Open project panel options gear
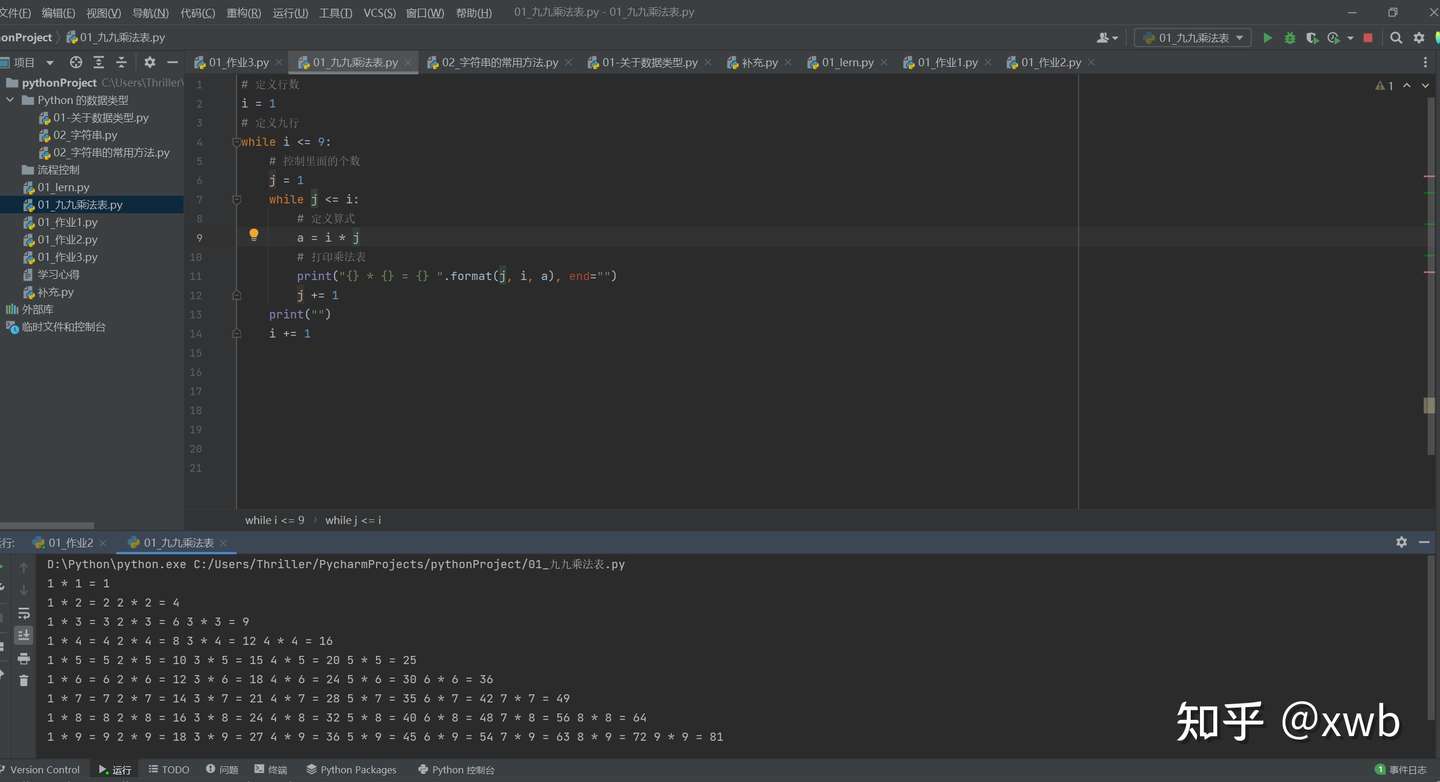1440x782 pixels. pos(150,62)
